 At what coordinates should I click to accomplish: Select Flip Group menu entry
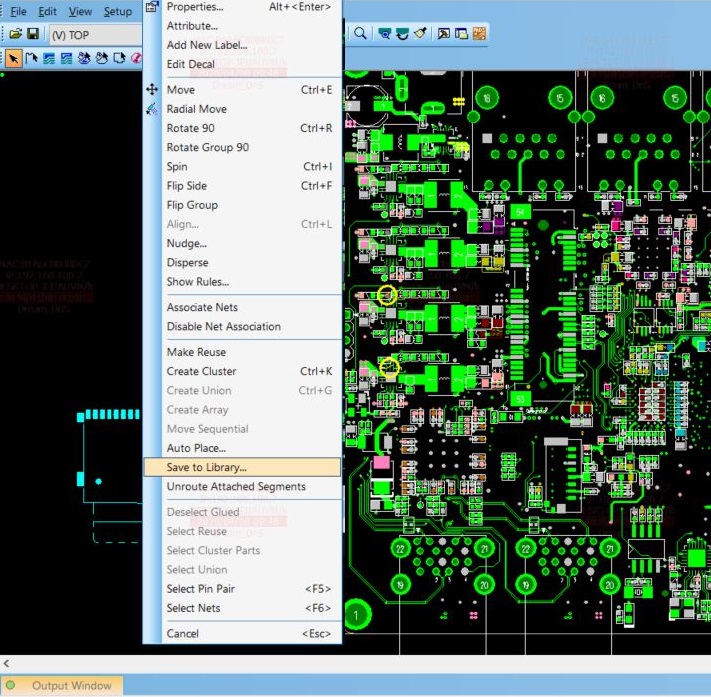click(243, 205)
